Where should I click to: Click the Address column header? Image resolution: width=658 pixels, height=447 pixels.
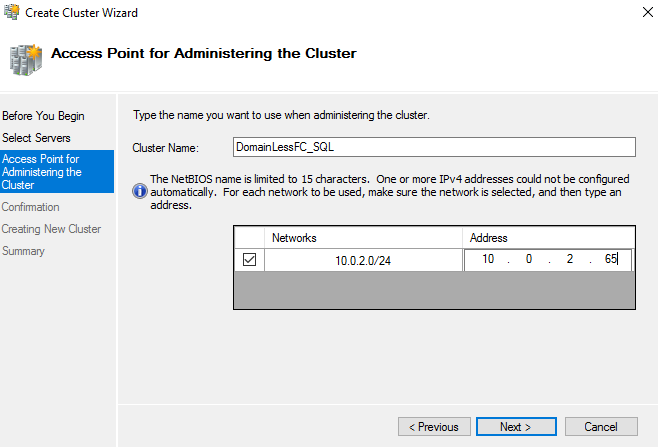[548, 238]
